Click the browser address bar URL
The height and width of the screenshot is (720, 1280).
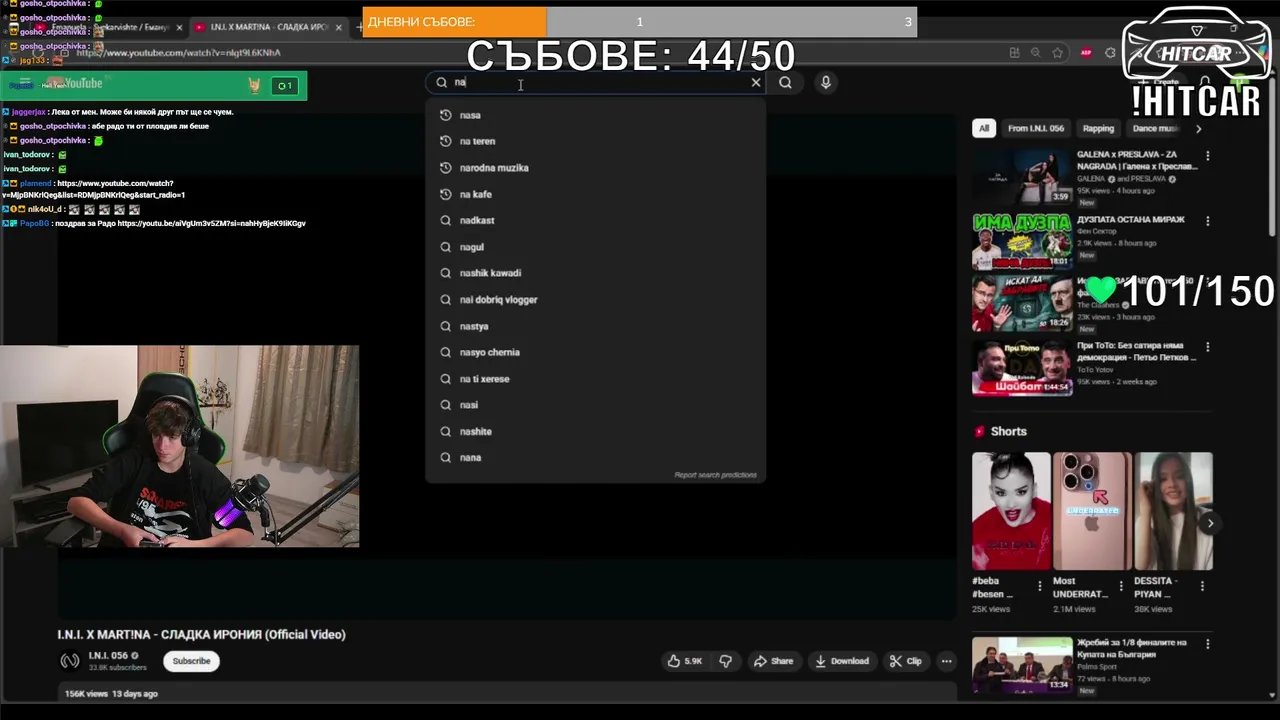pyautogui.click(x=178, y=53)
